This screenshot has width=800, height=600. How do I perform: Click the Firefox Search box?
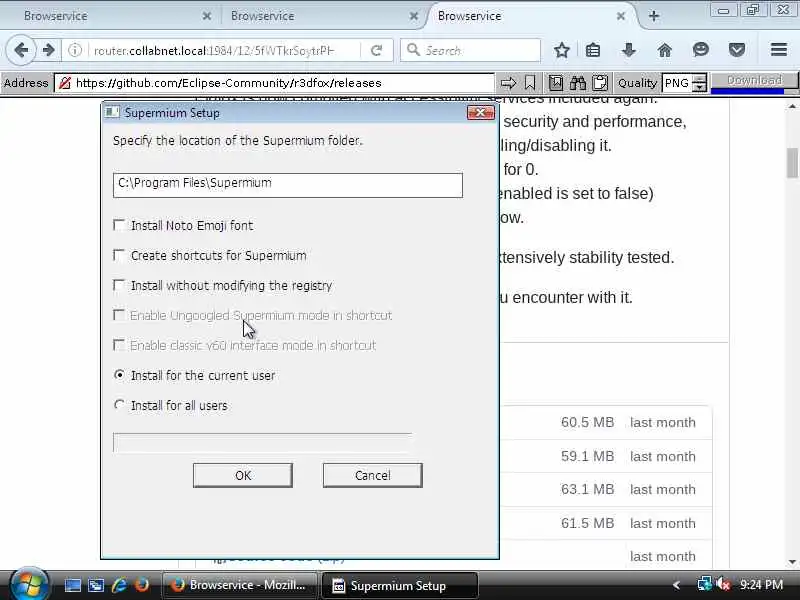tap(470, 50)
